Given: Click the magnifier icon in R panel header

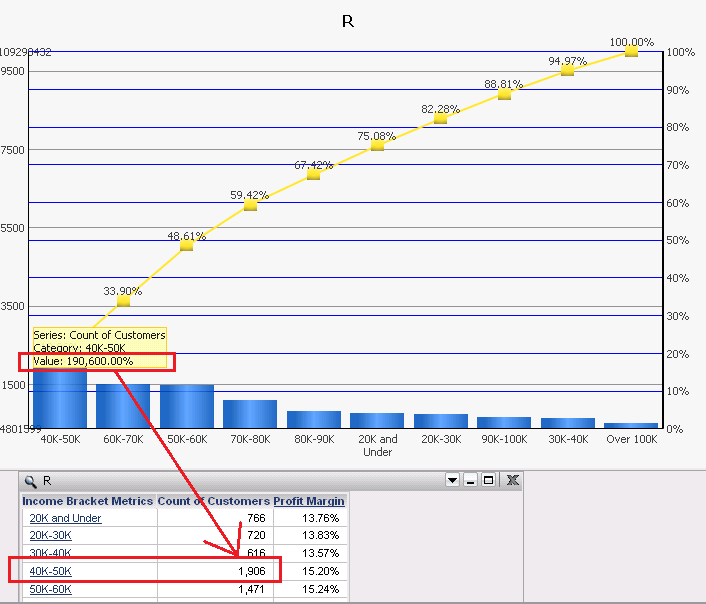Looking at the screenshot, I should 31,481.
